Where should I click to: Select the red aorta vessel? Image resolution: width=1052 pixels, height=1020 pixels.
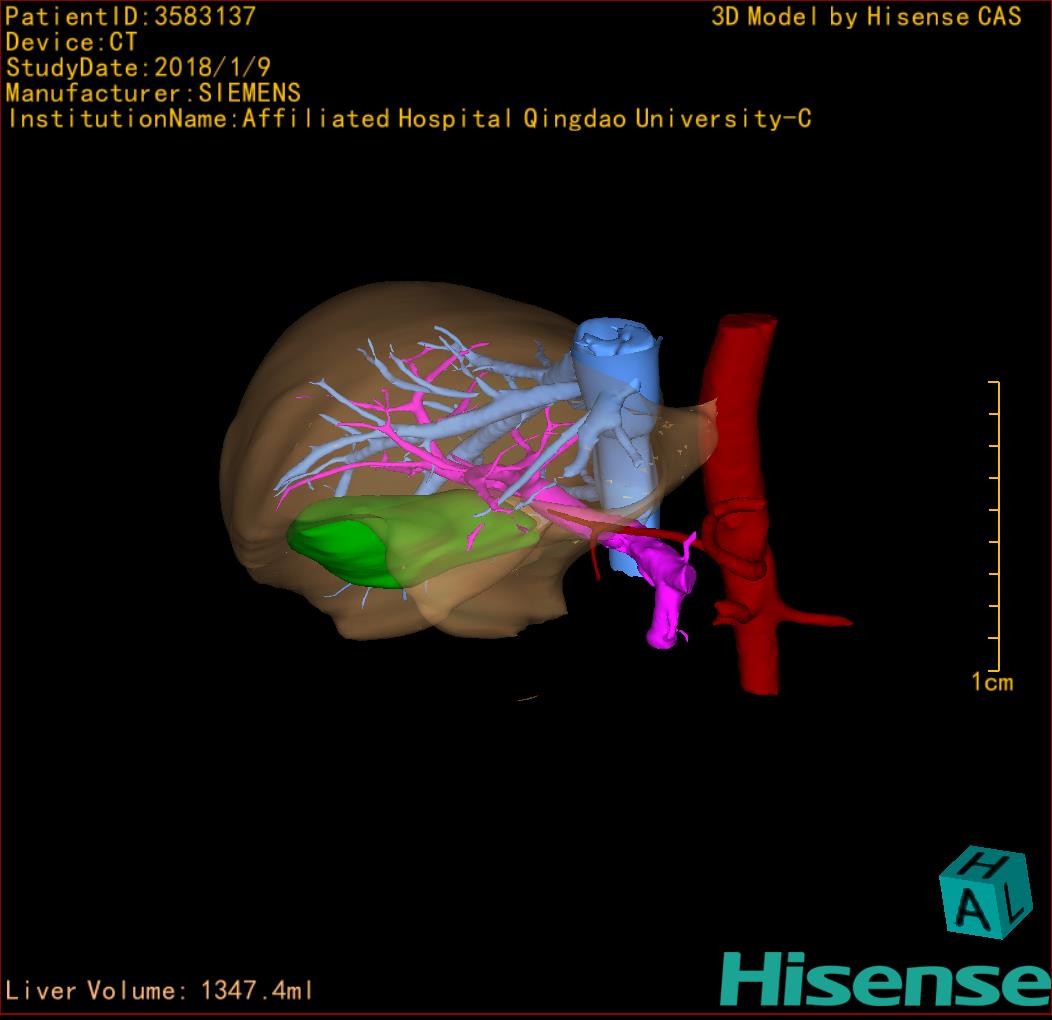pyautogui.click(x=742, y=420)
